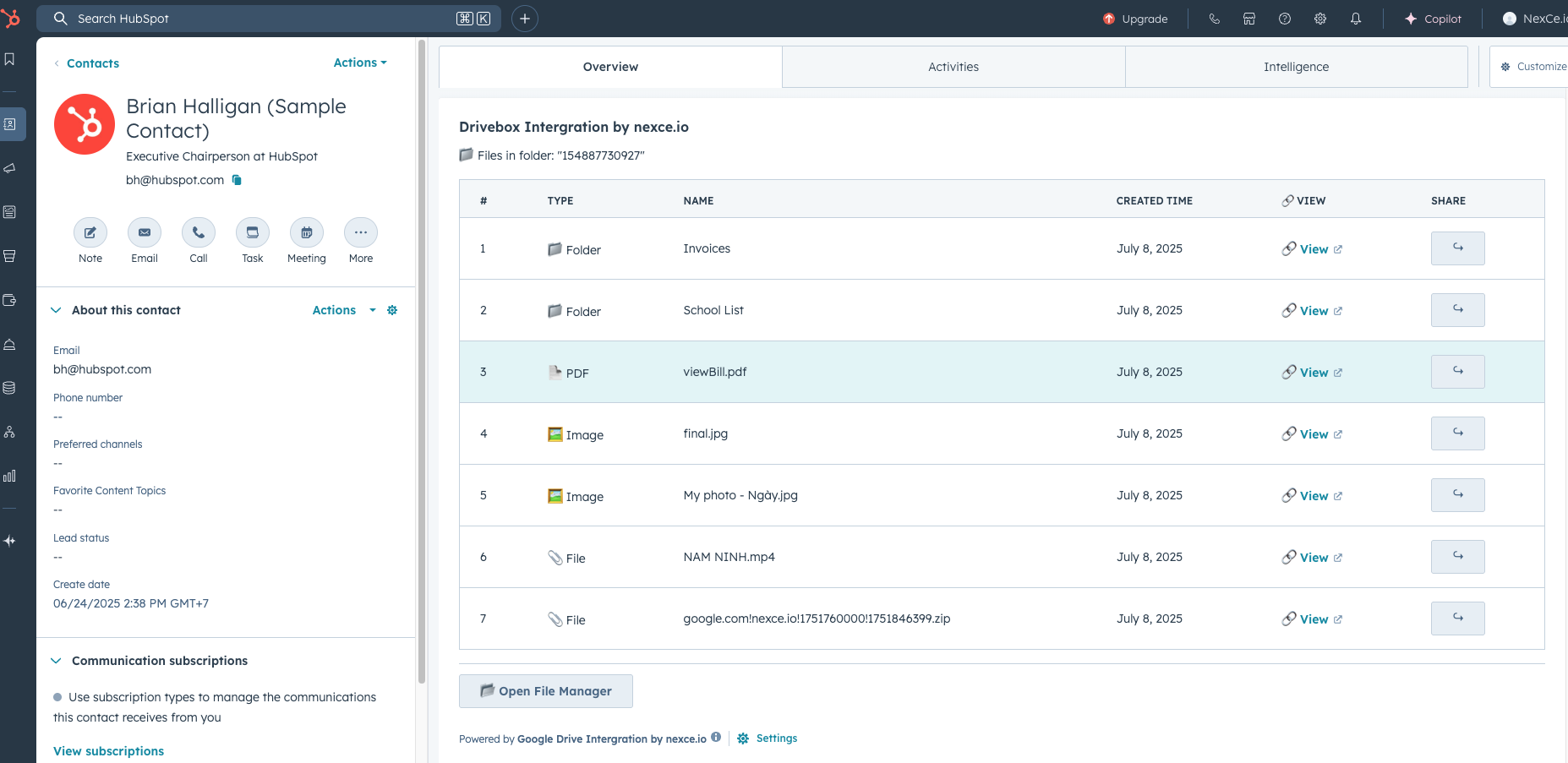Copy email bh@hubspot.com with the copy icon

click(x=237, y=180)
